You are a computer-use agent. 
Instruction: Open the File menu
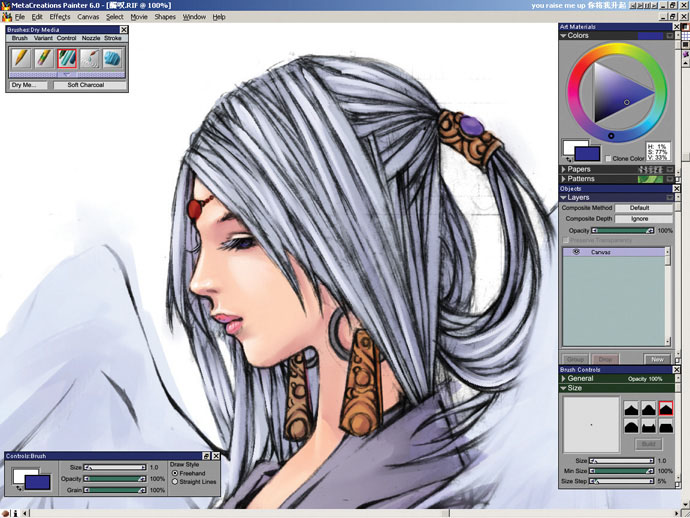(x=20, y=17)
